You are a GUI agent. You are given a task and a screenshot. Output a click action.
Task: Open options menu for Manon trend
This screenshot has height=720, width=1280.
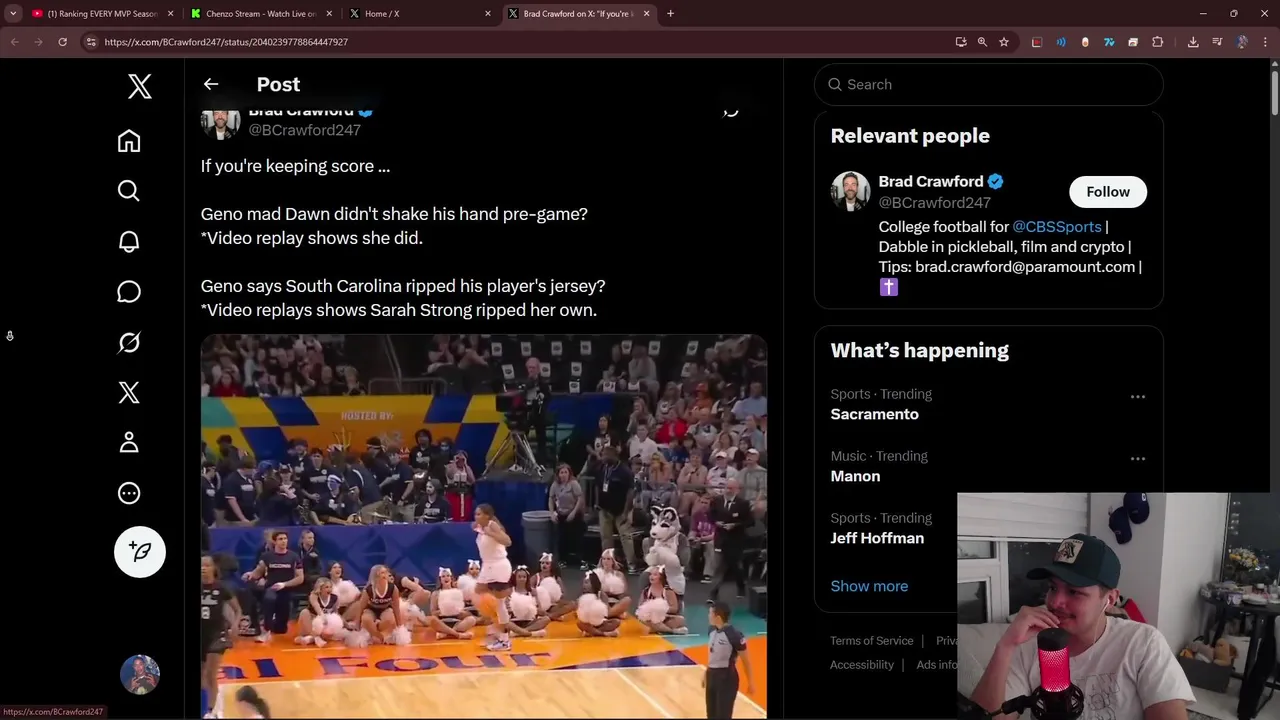(x=1138, y=459)
